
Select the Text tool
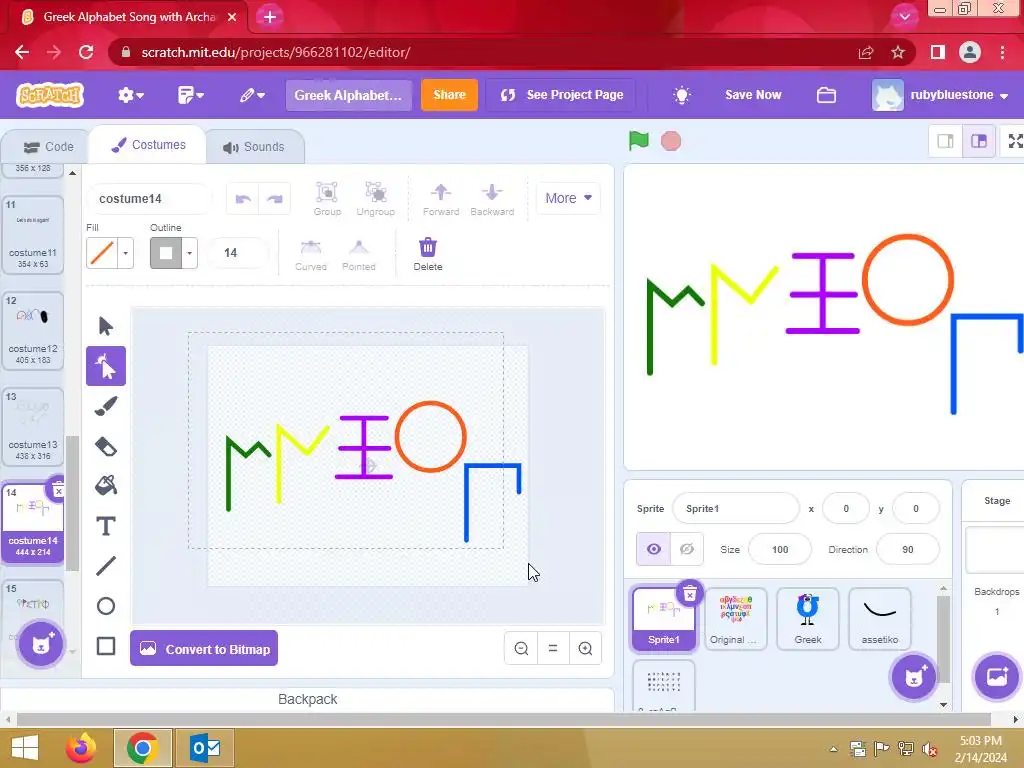pos(105,526)
